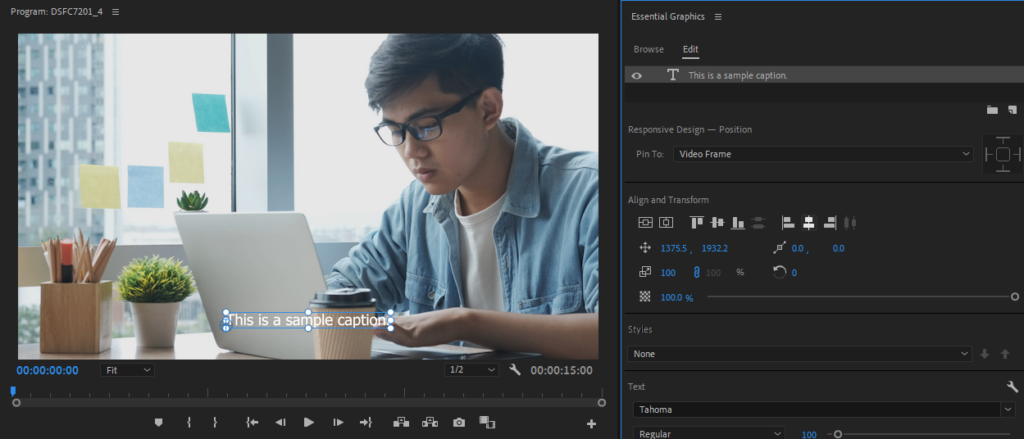Open program monitor wrench settings
The height and width of the screenshot is (439, 1024).
515,370
